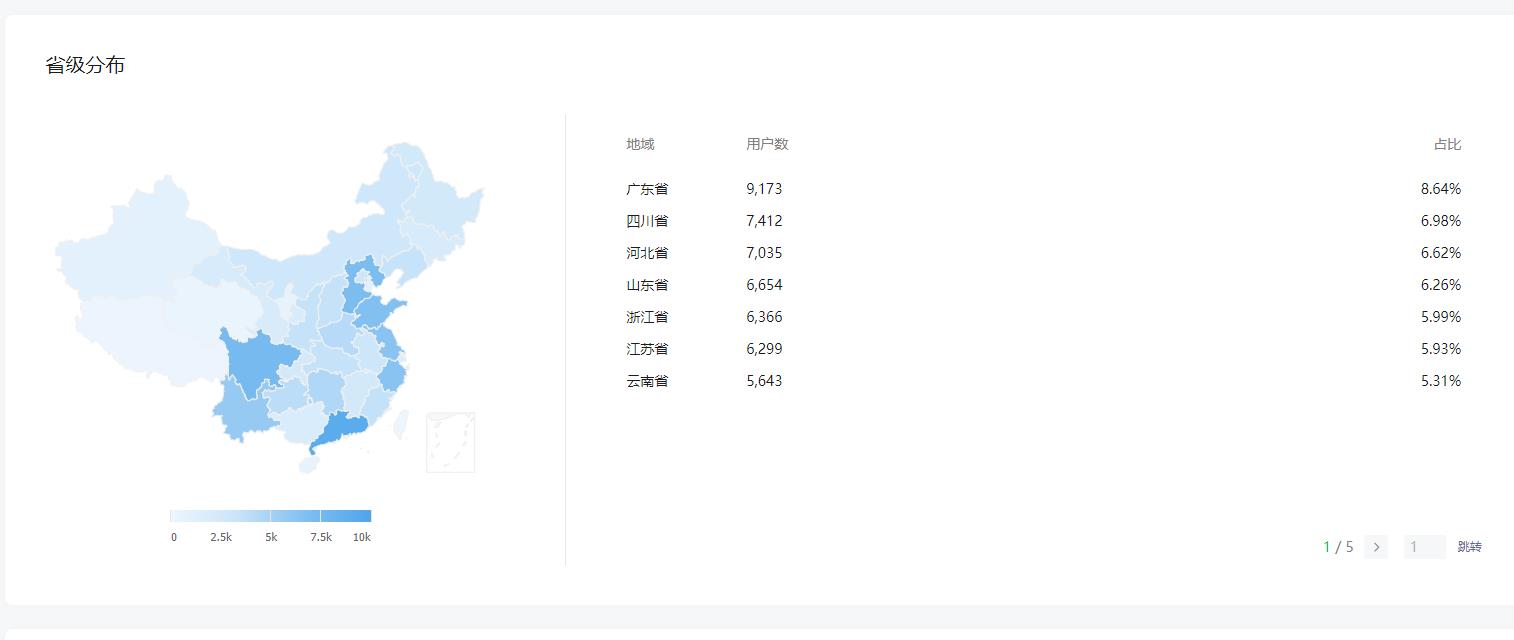Click user count 5,643
Viewport: 1514px width, 640px height.
pyautogui.click(x=764, y=381)
